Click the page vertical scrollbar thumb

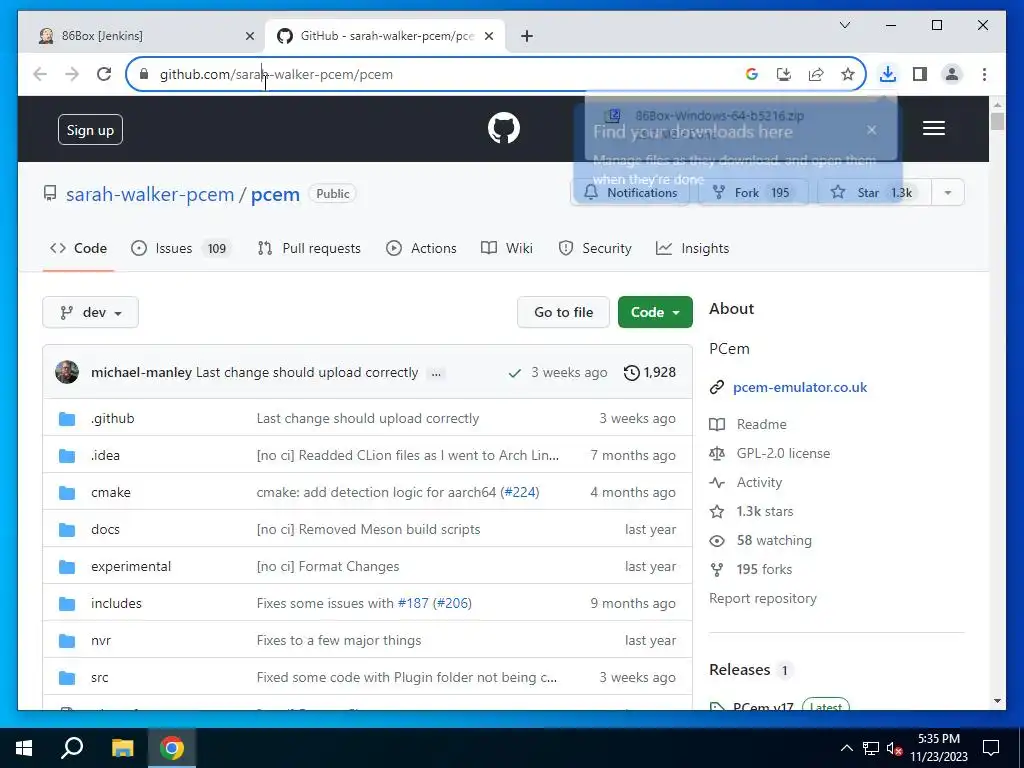pos(997,121)
